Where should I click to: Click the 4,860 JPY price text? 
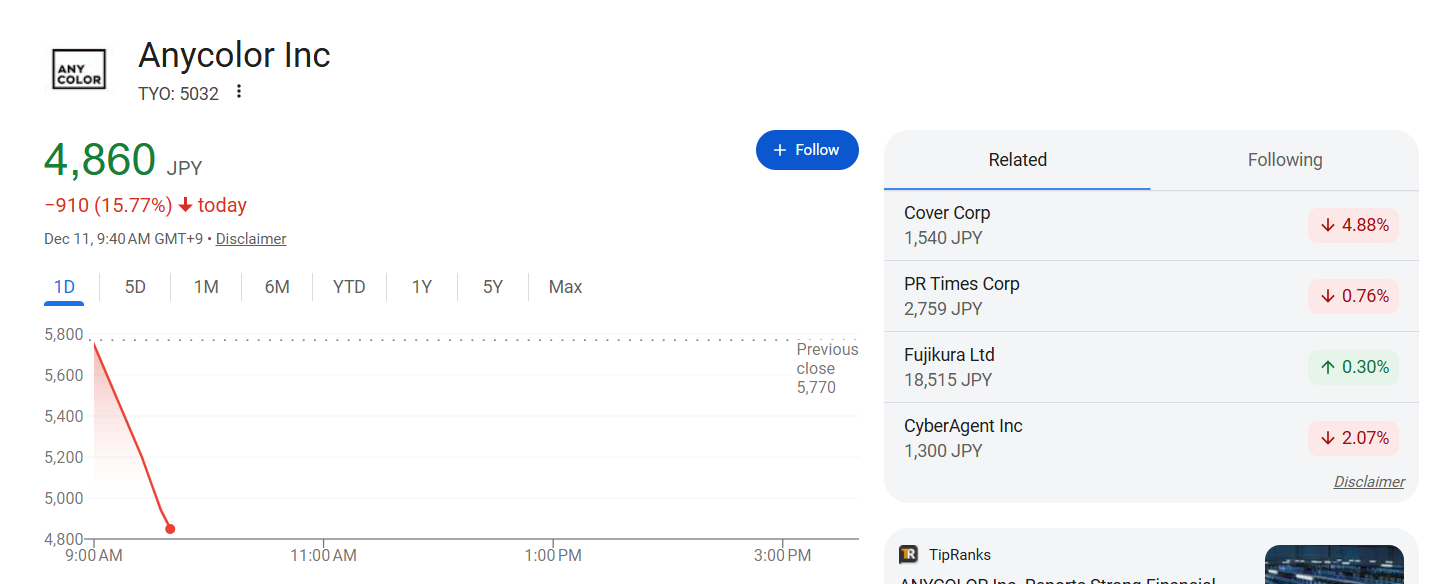123,161
